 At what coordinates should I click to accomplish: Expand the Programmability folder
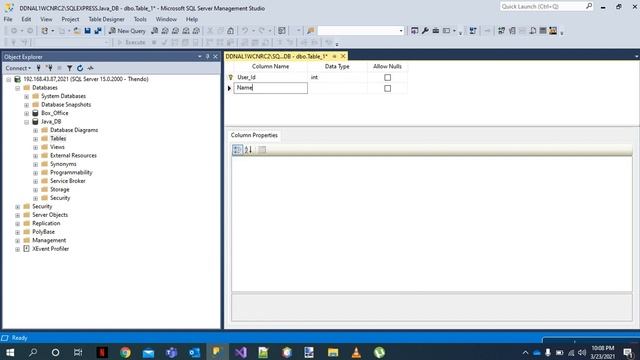point(36,173)
